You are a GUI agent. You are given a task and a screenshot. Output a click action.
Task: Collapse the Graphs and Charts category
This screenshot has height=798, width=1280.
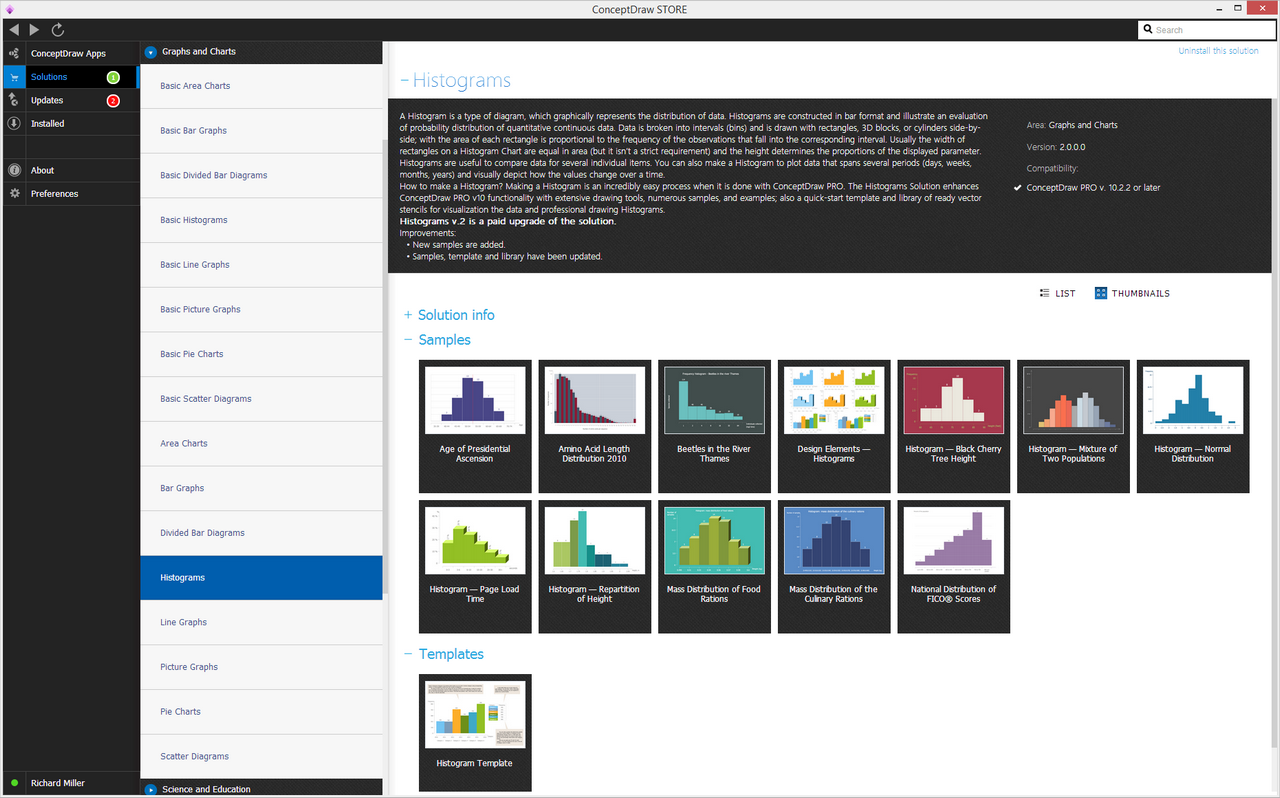[x=151, y=52]
